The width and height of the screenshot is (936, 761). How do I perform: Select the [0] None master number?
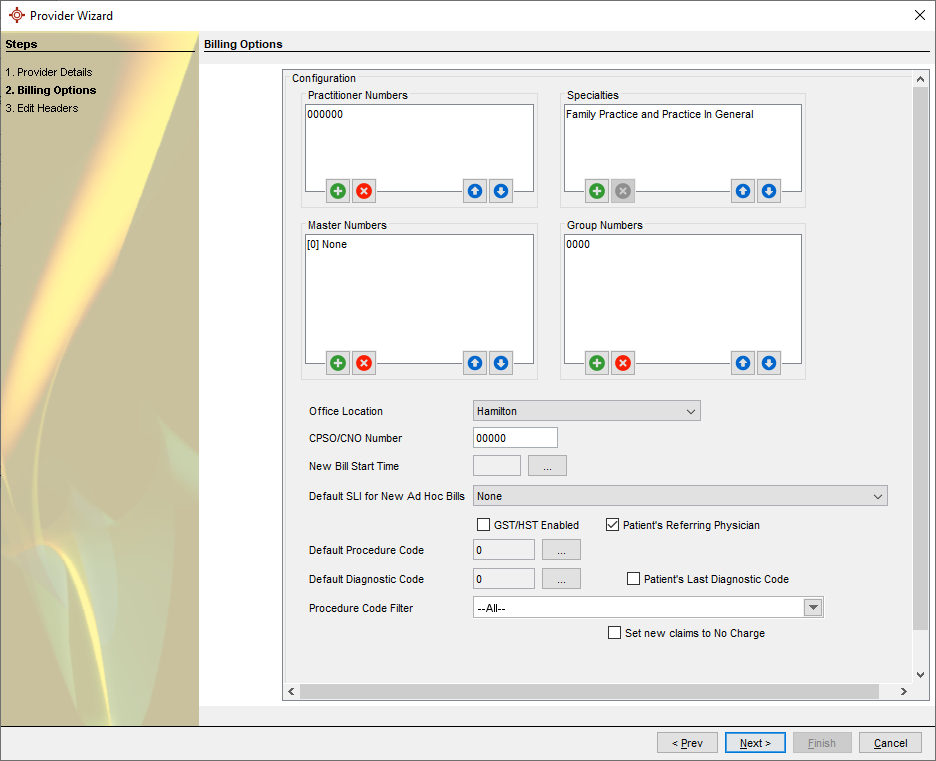[x=327, y=245]
